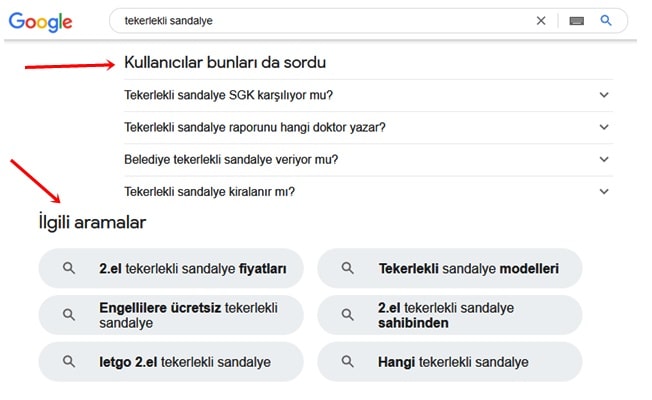This screenshot has height=400, width=652.
Task: Search 2.el tekerlekli sandalye fiyatları suggestion
Action: coord(171,268)
